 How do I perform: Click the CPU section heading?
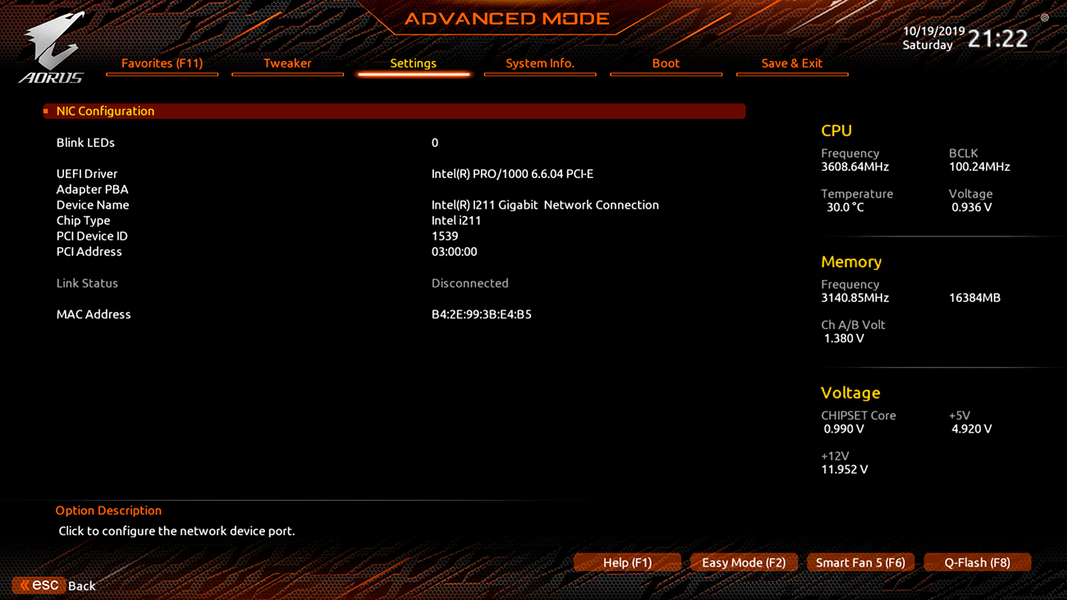click(836, 131)
